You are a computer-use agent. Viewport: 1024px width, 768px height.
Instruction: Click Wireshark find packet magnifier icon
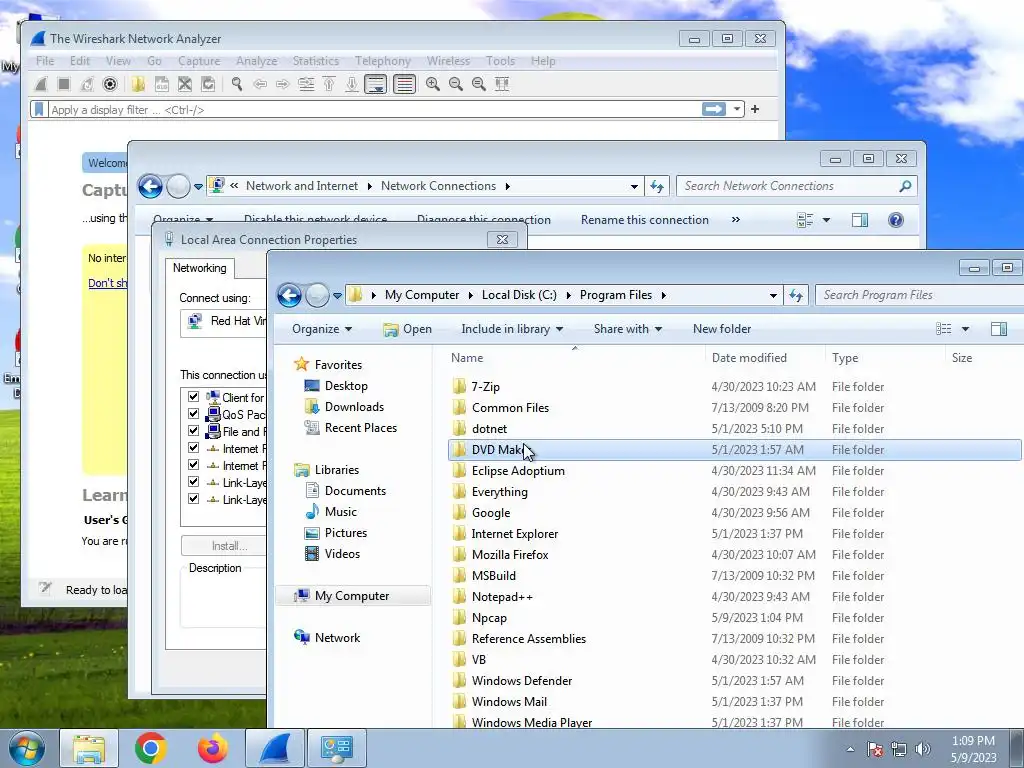236,84
